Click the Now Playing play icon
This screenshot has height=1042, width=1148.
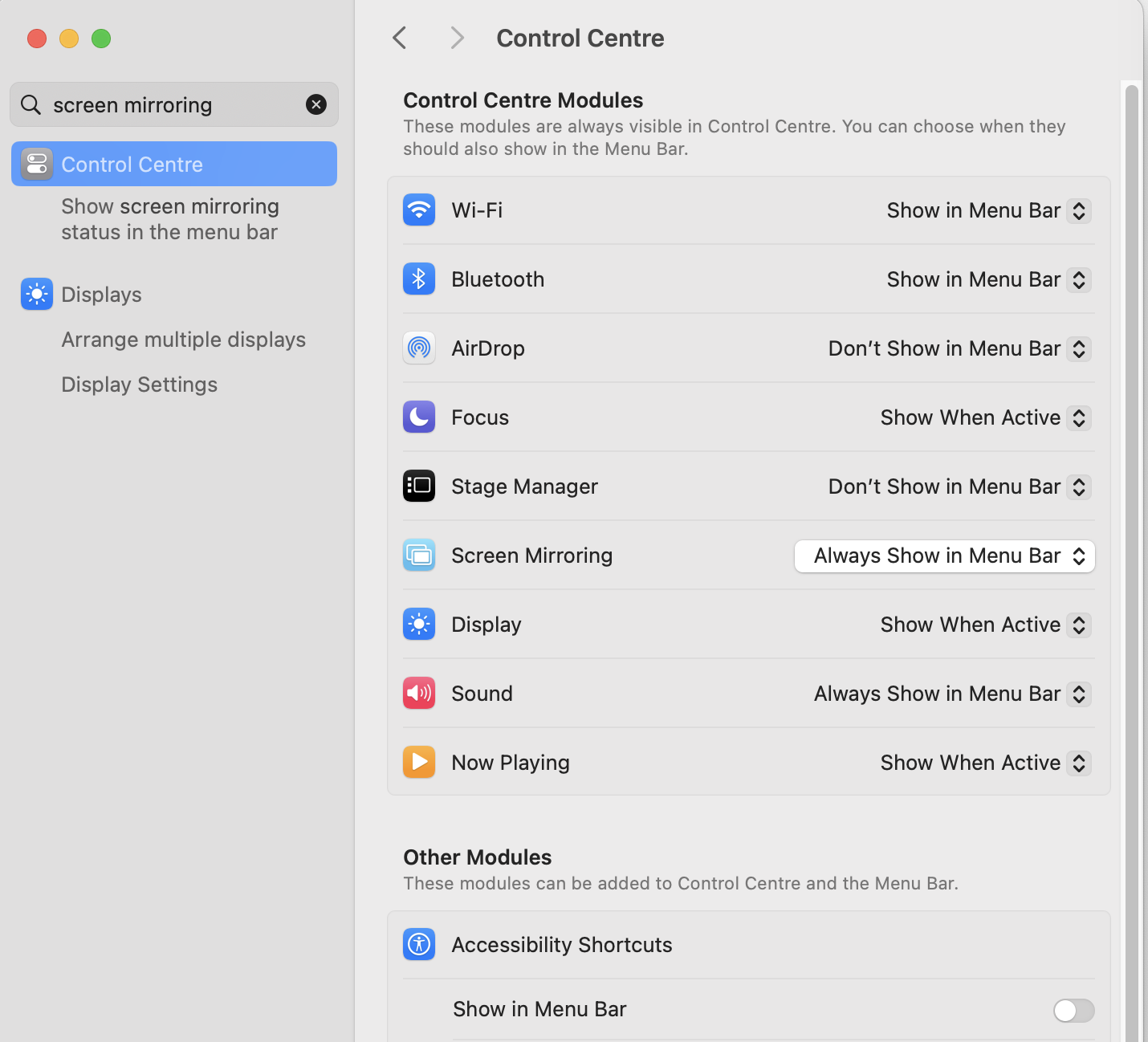(419, 763)
